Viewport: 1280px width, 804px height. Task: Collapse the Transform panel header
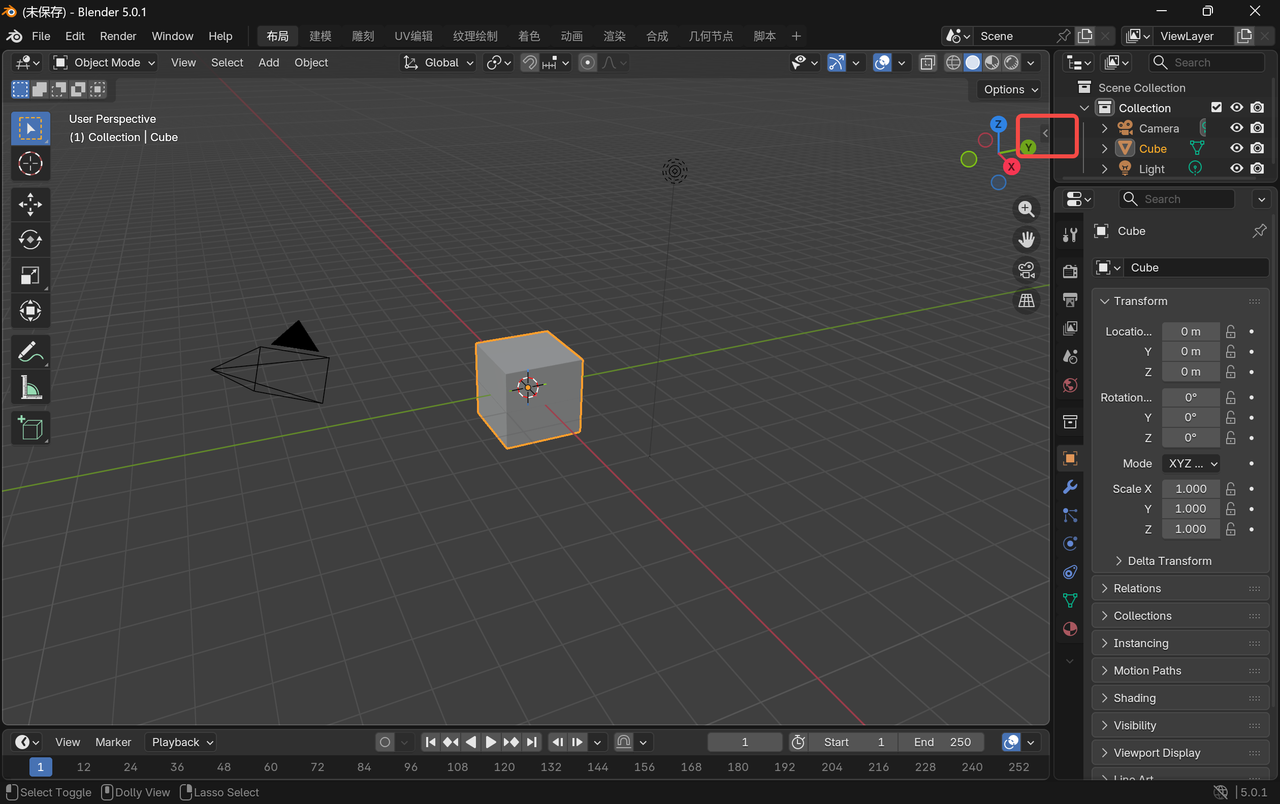1135,300
